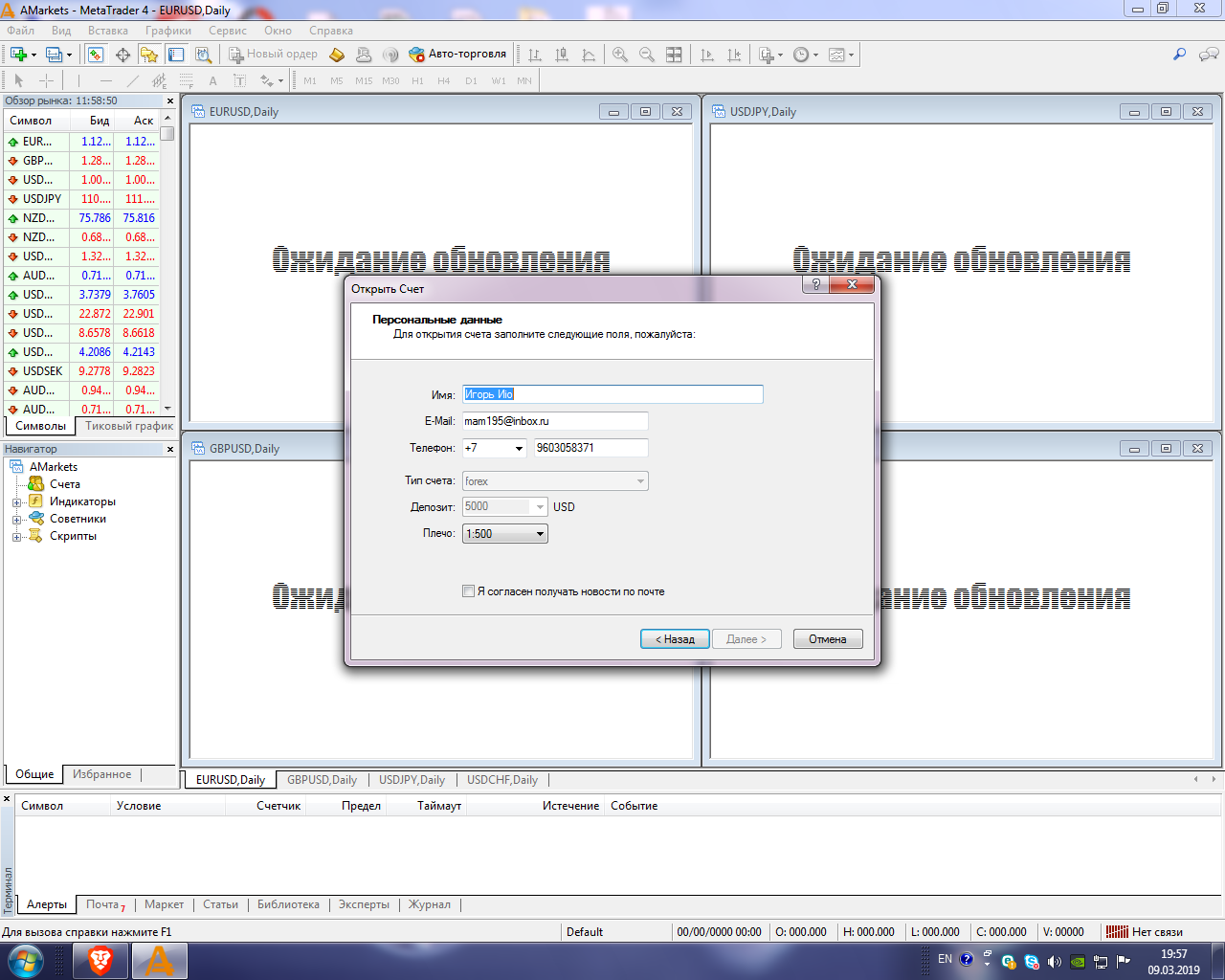1225x980 pixels.
Task: Open the Mail tab in Terminal
Action: (x=105, y=904)
